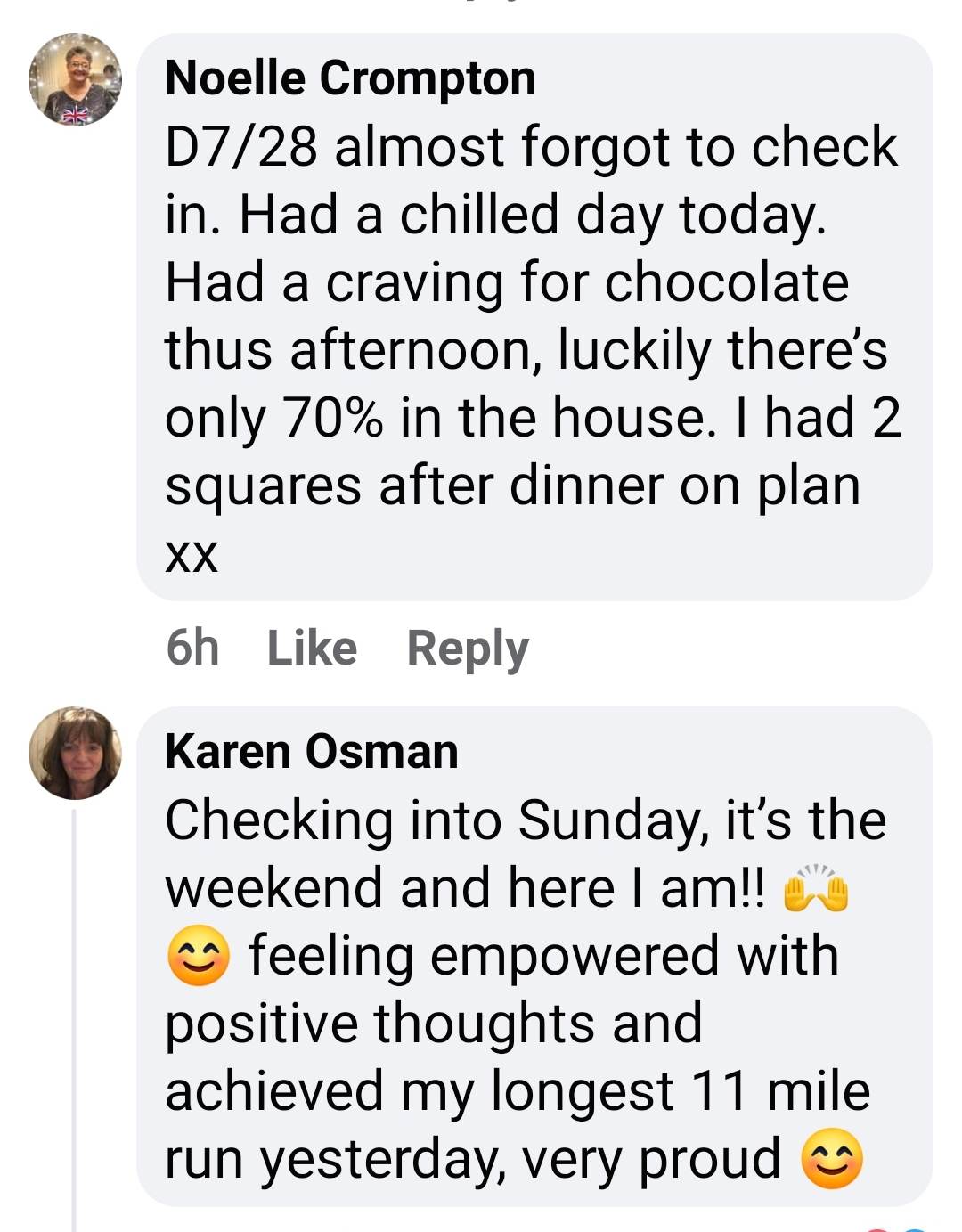The image size is (962, 1232).
Task: Tap smiling emoji after 'very proud'
Action: tap(832, 1159)
